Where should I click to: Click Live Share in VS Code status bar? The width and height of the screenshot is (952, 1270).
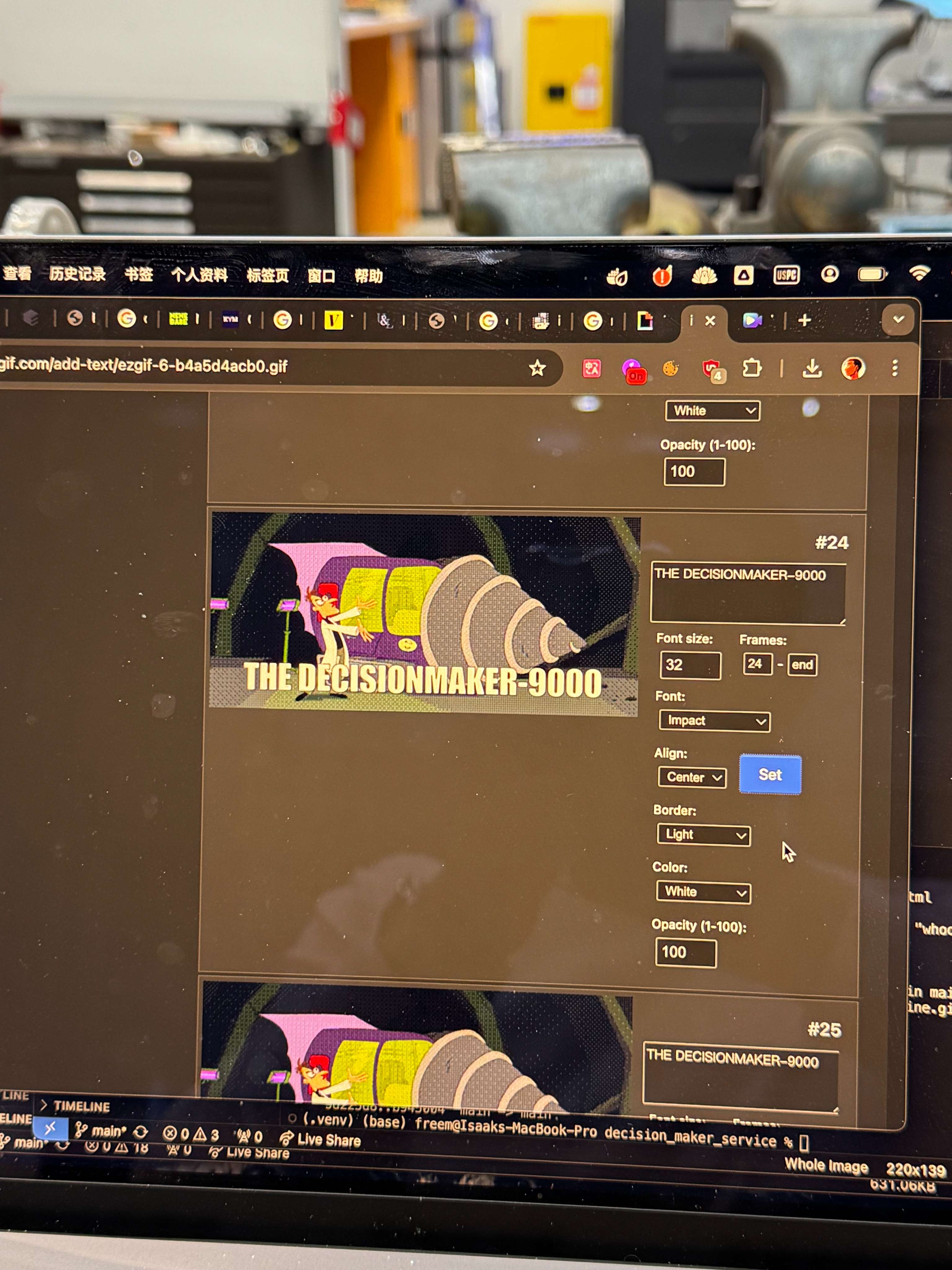[320, 1140]
